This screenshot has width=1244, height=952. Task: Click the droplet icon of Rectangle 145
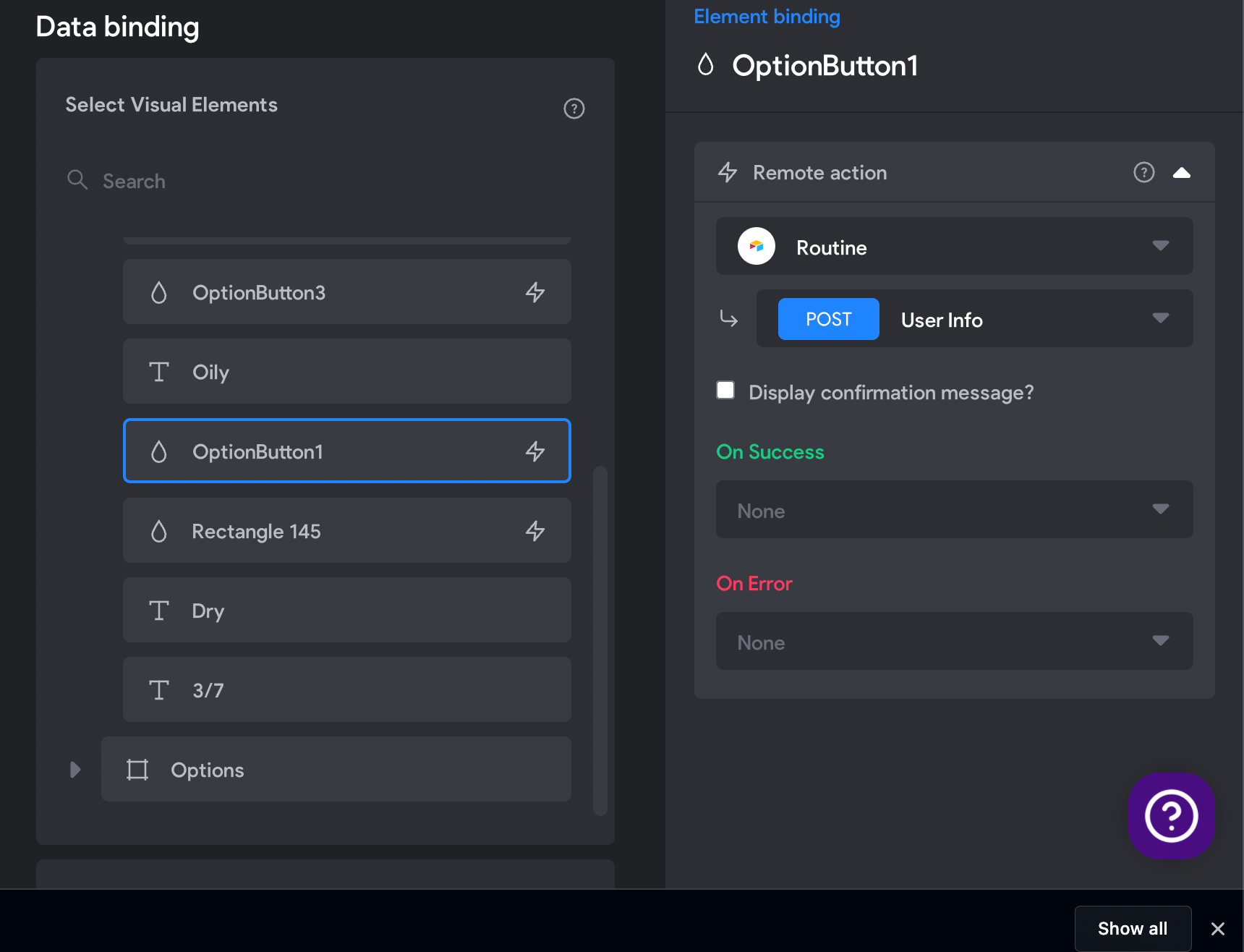click(159, 531)
